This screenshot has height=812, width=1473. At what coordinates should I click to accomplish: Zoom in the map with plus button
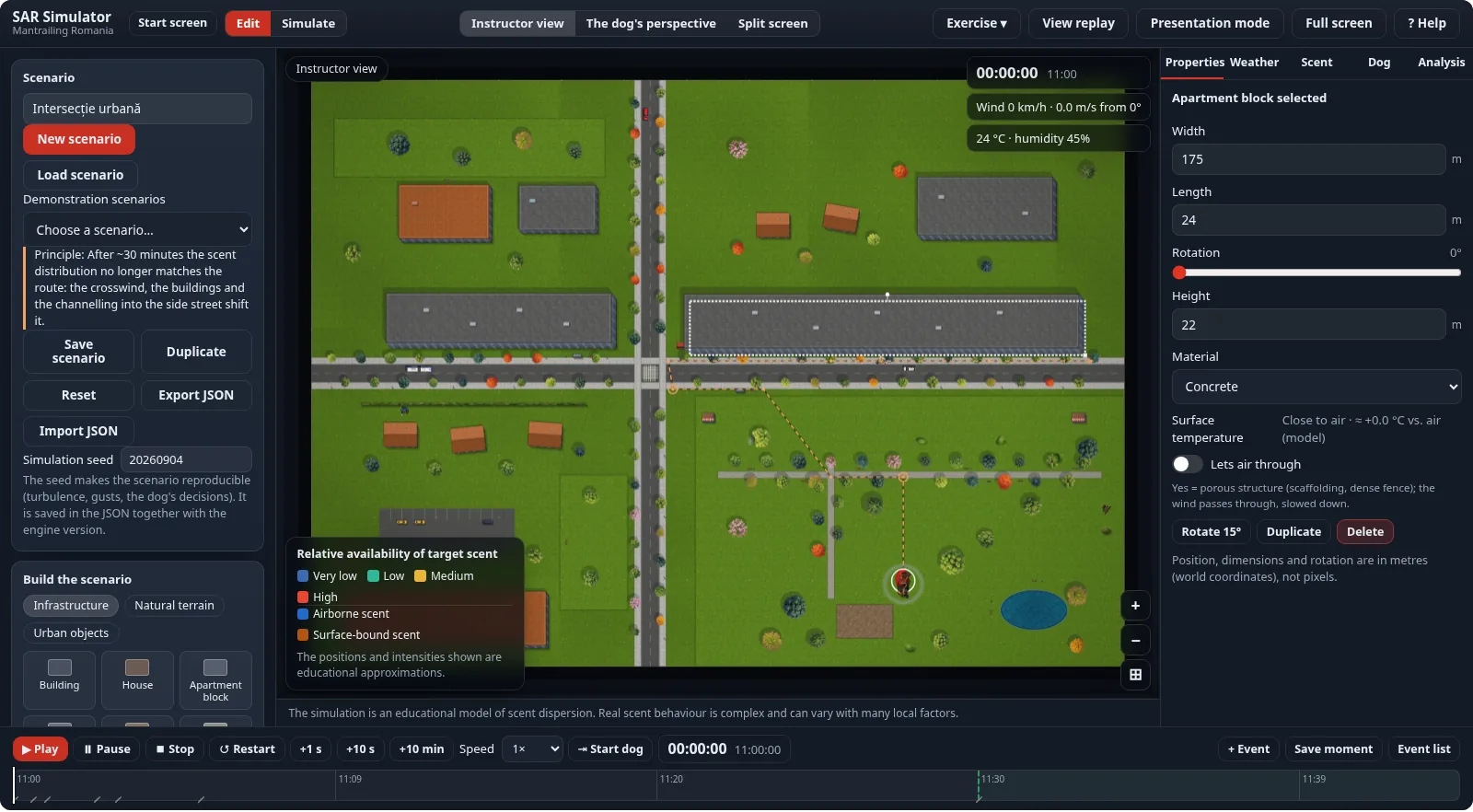pos(1135,606)
